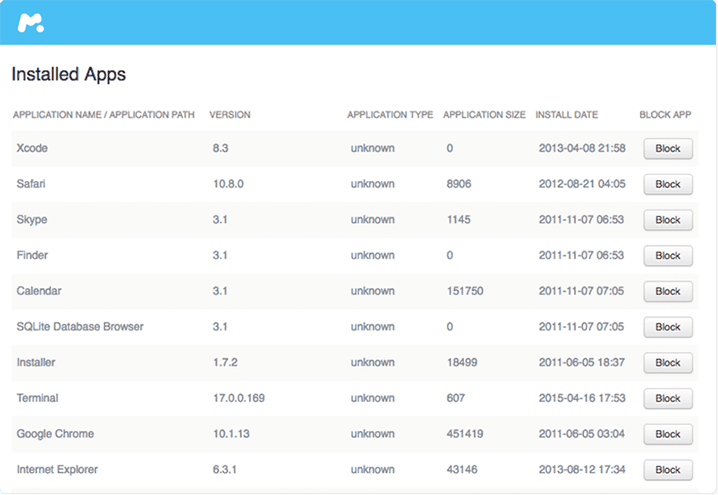This screenshot has height=495, width=718.
Task: Block SQLite Database Browser
Action: [668, 327]
